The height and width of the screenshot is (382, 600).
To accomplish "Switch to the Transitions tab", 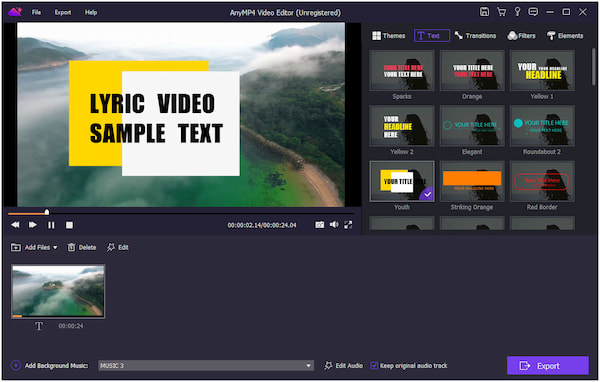I will click(475, 36).
